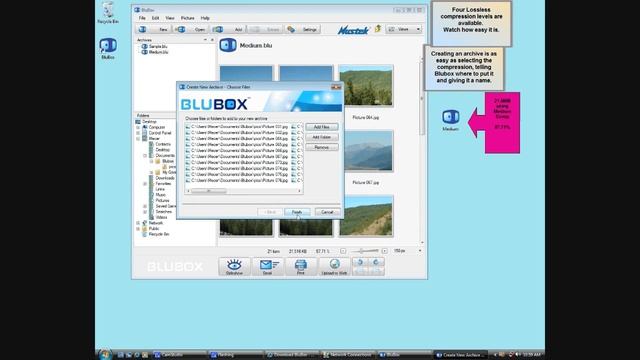This screenshot has width=640, height=360.
Task: Open the Recycle Bin desktop icon
Action: coord(108,13)
